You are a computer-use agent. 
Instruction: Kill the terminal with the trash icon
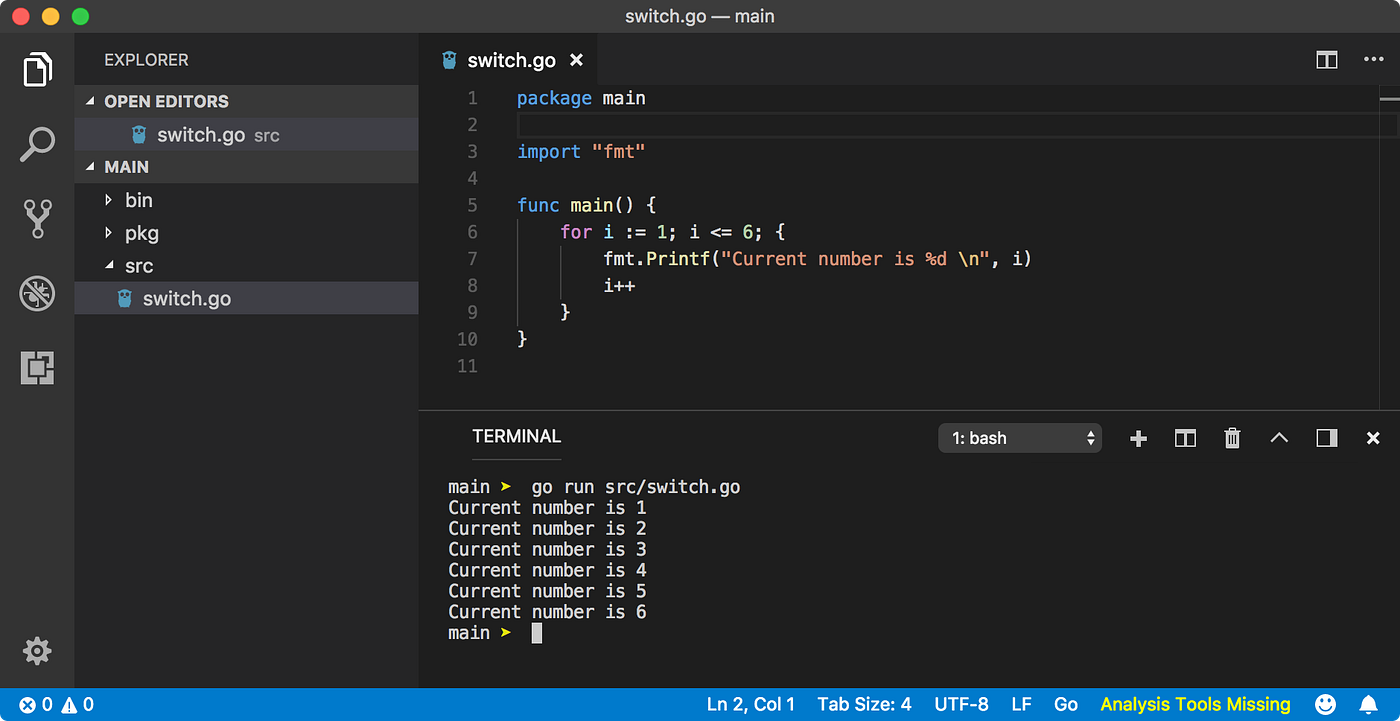[x=1232, y=438]
